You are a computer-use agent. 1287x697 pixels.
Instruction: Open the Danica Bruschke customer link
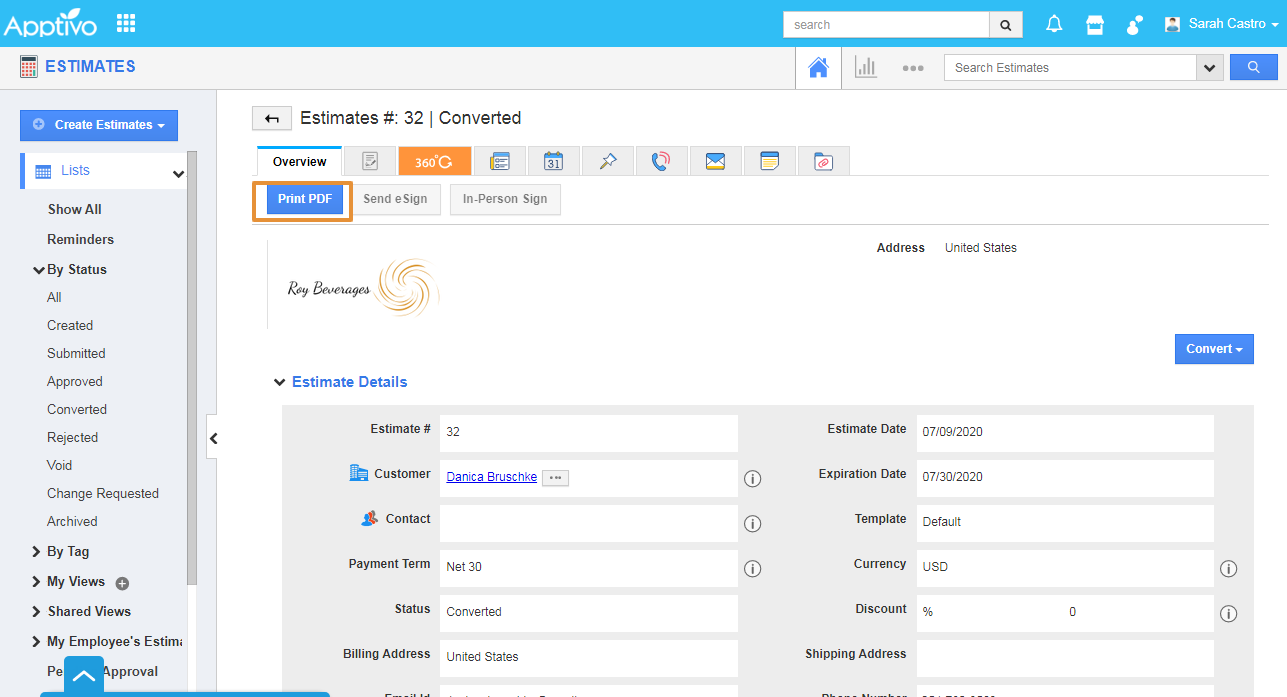pos(491,477)
